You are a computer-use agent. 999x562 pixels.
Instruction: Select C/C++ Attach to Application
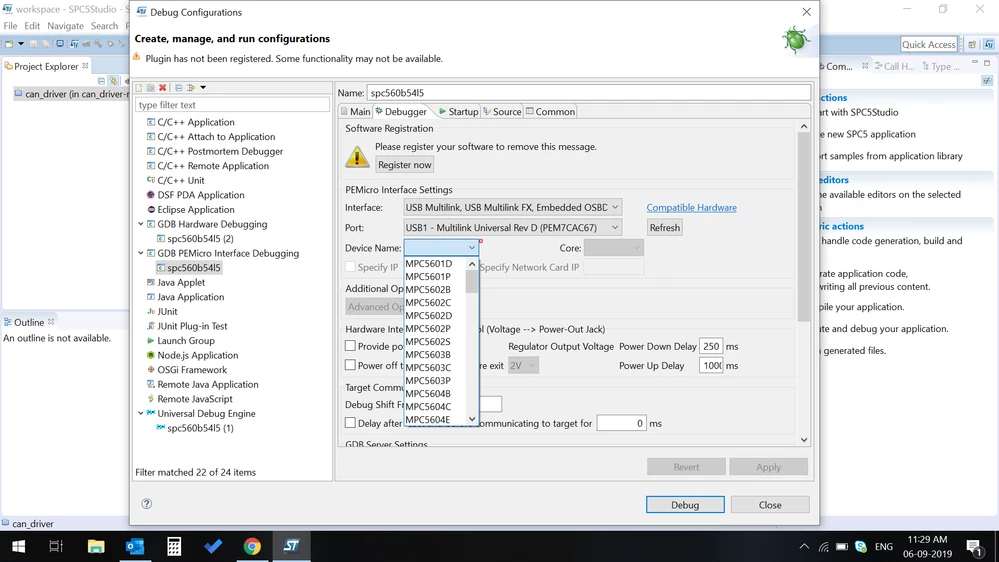pos(216,136)
